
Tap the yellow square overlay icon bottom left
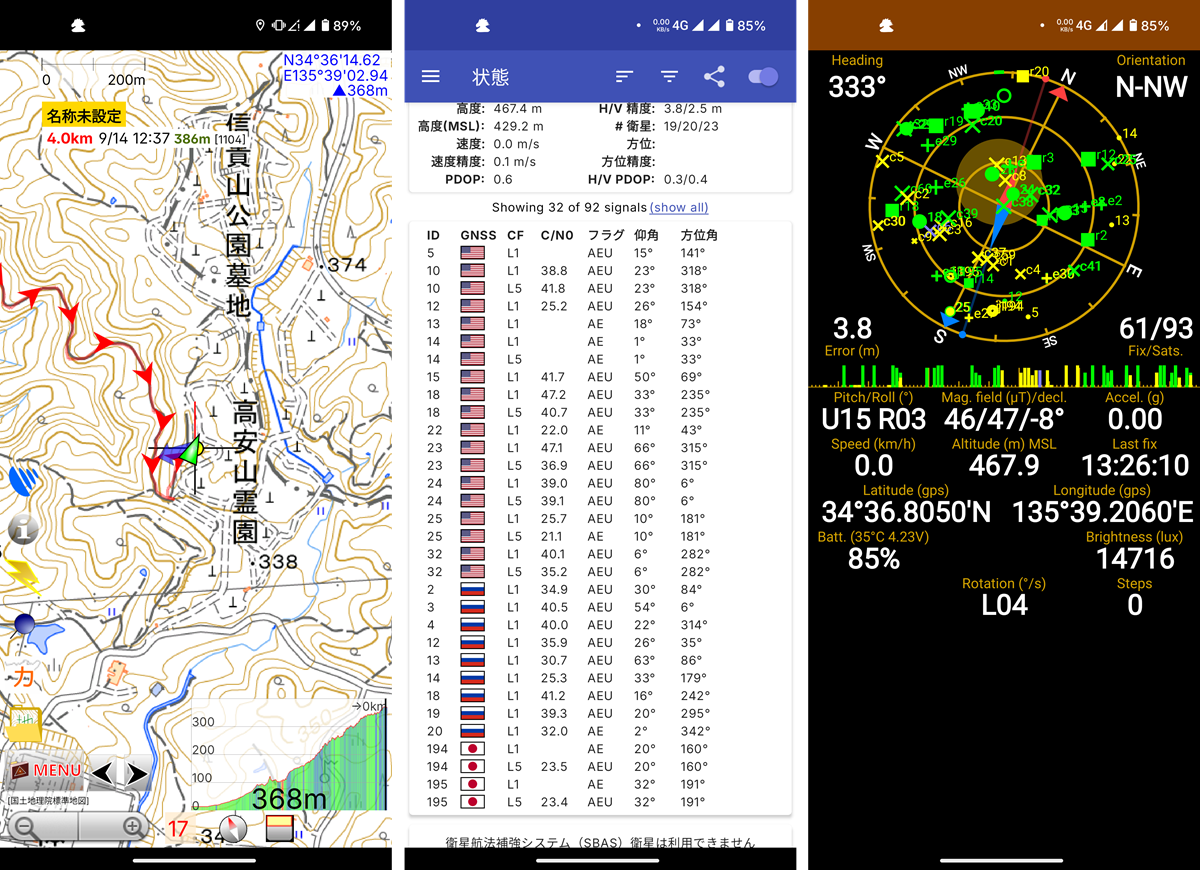click(280, 826)
